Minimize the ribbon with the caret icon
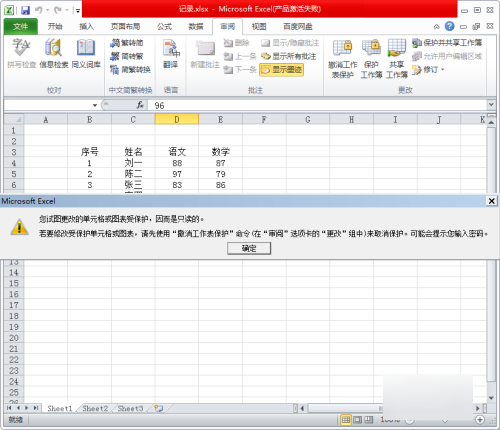500x430 pixels. 436,26
